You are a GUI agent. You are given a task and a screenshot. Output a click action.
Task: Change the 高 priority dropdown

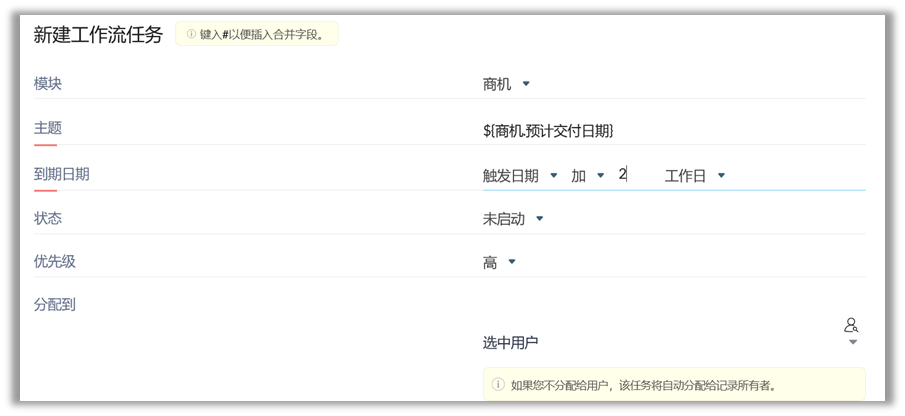[x=499, y=262]
